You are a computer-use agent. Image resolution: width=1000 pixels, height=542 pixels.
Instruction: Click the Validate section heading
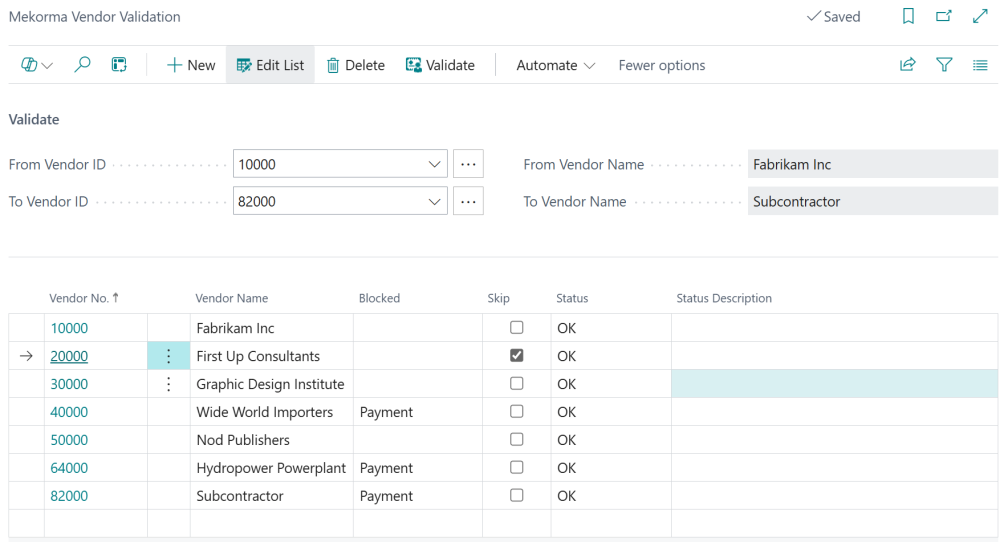[x=34, y=119]
